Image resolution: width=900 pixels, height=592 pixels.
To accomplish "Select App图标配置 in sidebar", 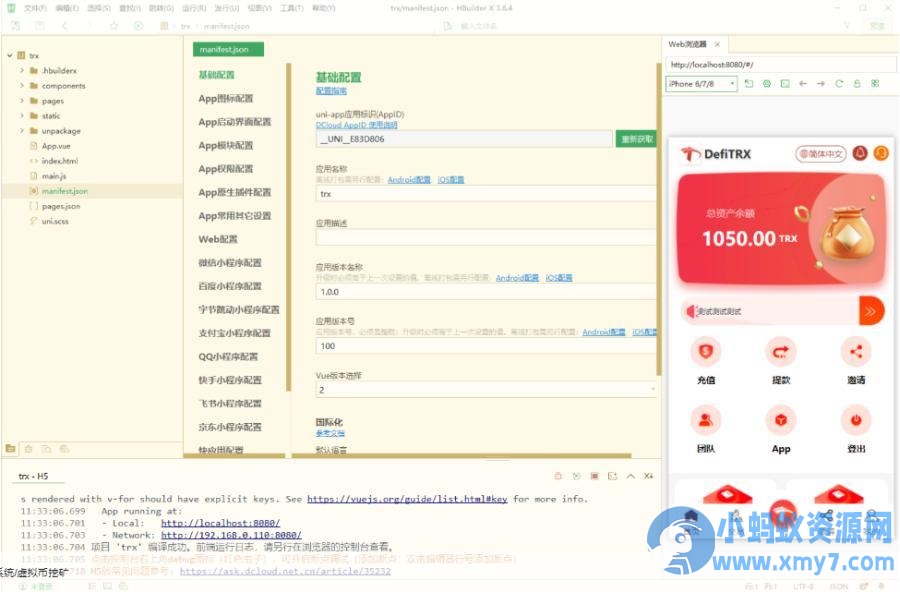I will tap(226, 98).
